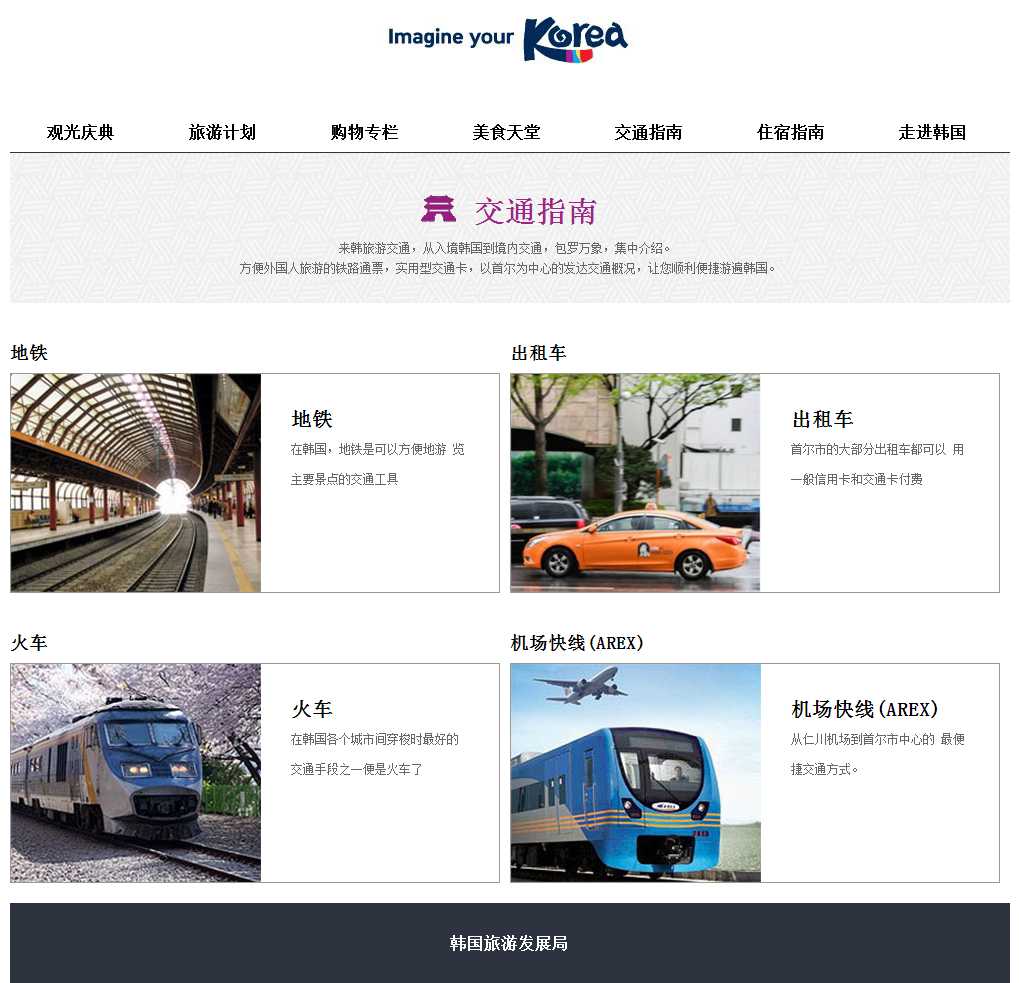
Task: Click the 地铁 section heading above the card
Action: coord(29,353)
